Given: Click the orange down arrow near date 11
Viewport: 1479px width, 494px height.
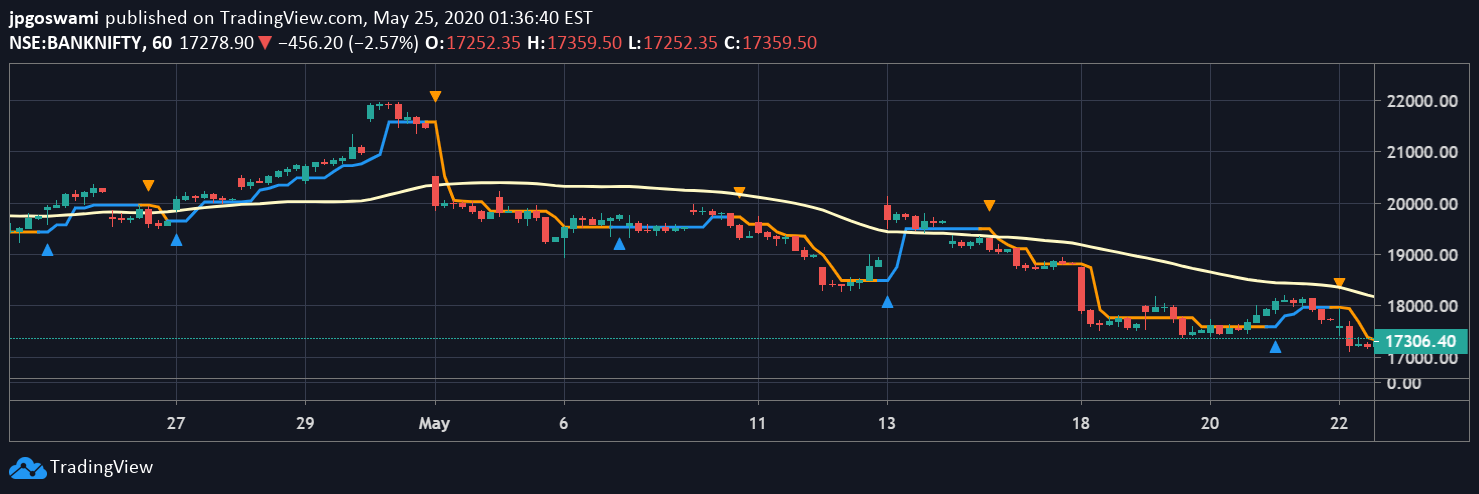Looking at the screenshot, I should click(x=739, y=192).
